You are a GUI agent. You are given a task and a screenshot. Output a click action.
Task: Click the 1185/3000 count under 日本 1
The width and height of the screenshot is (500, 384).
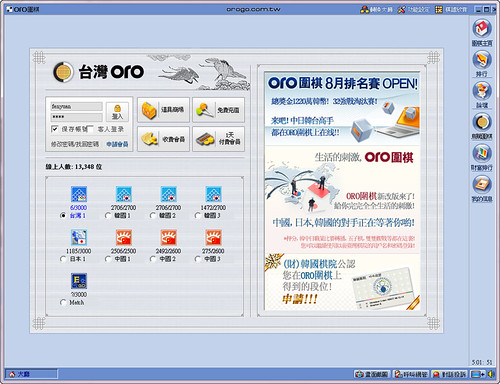pyautogui.click(x=78, y=251)
